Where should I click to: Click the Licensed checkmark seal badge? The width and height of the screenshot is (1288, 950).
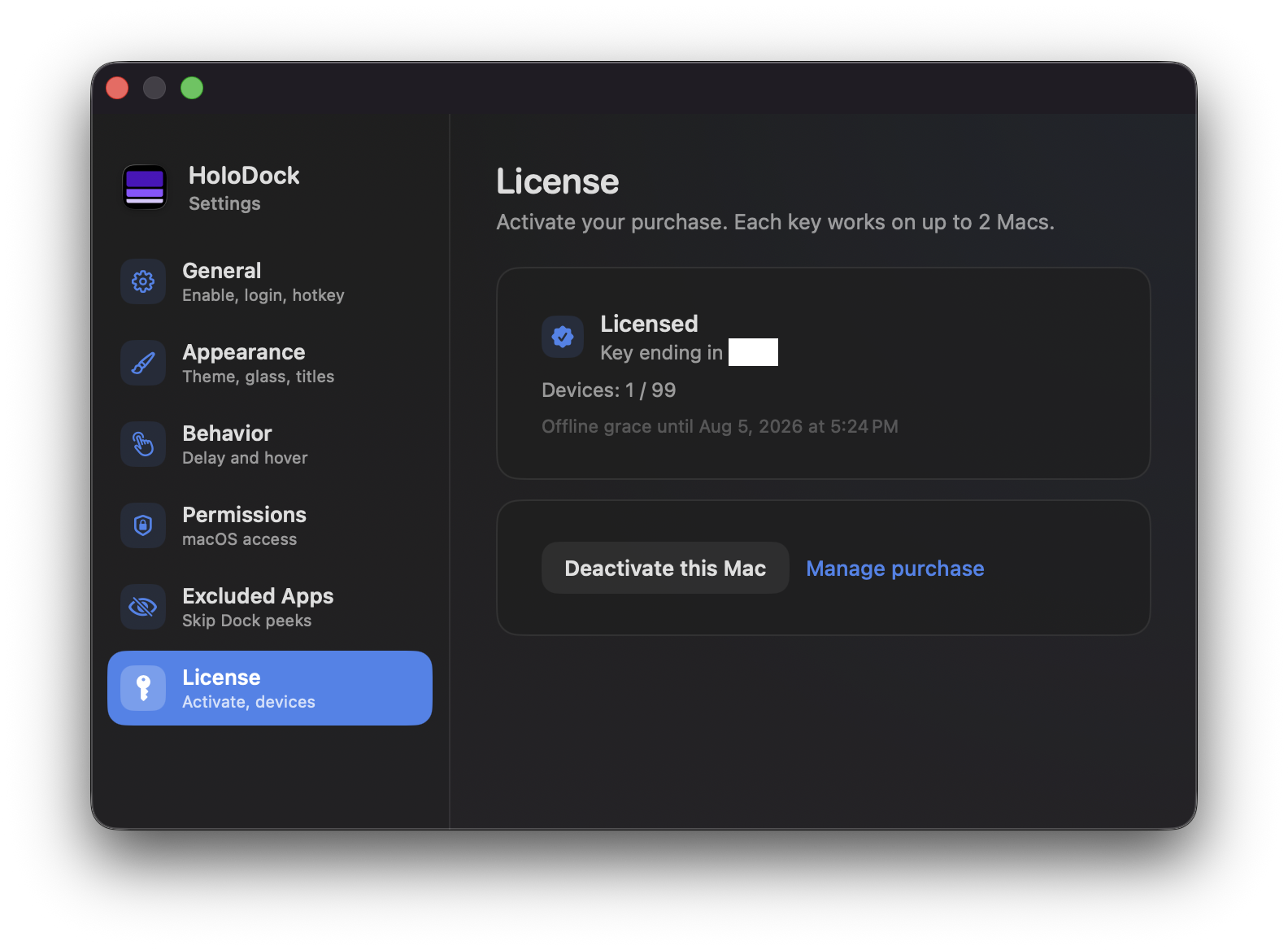coord(563,337)
